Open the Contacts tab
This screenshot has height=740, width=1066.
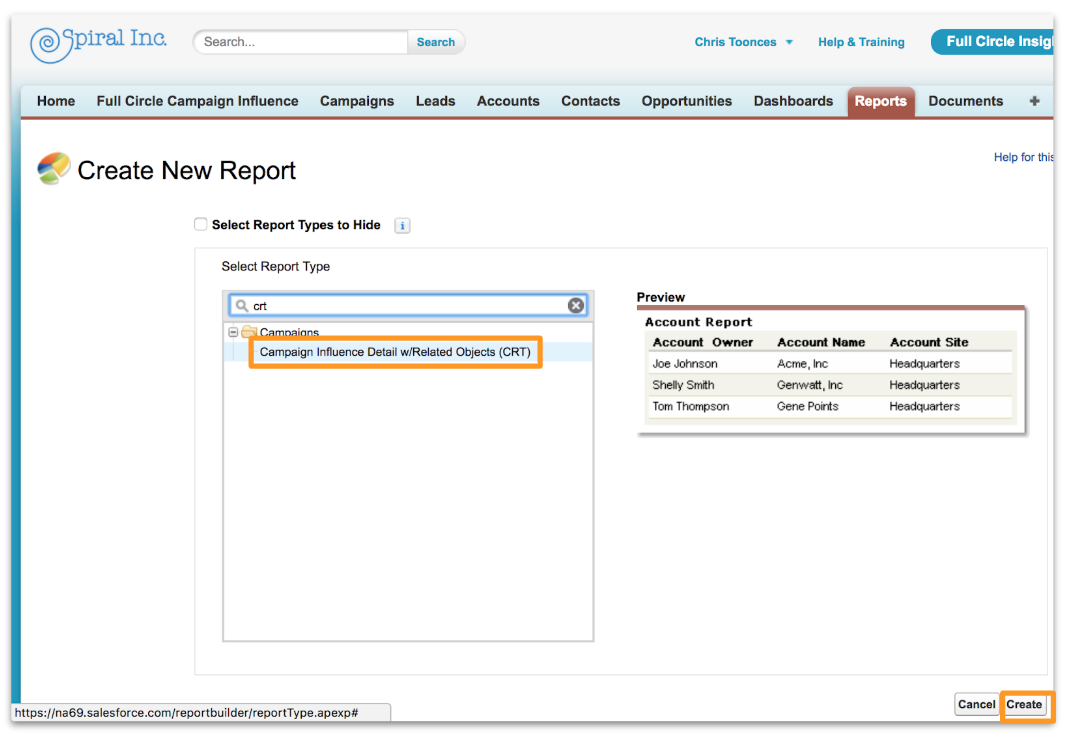tap(590, 101)
